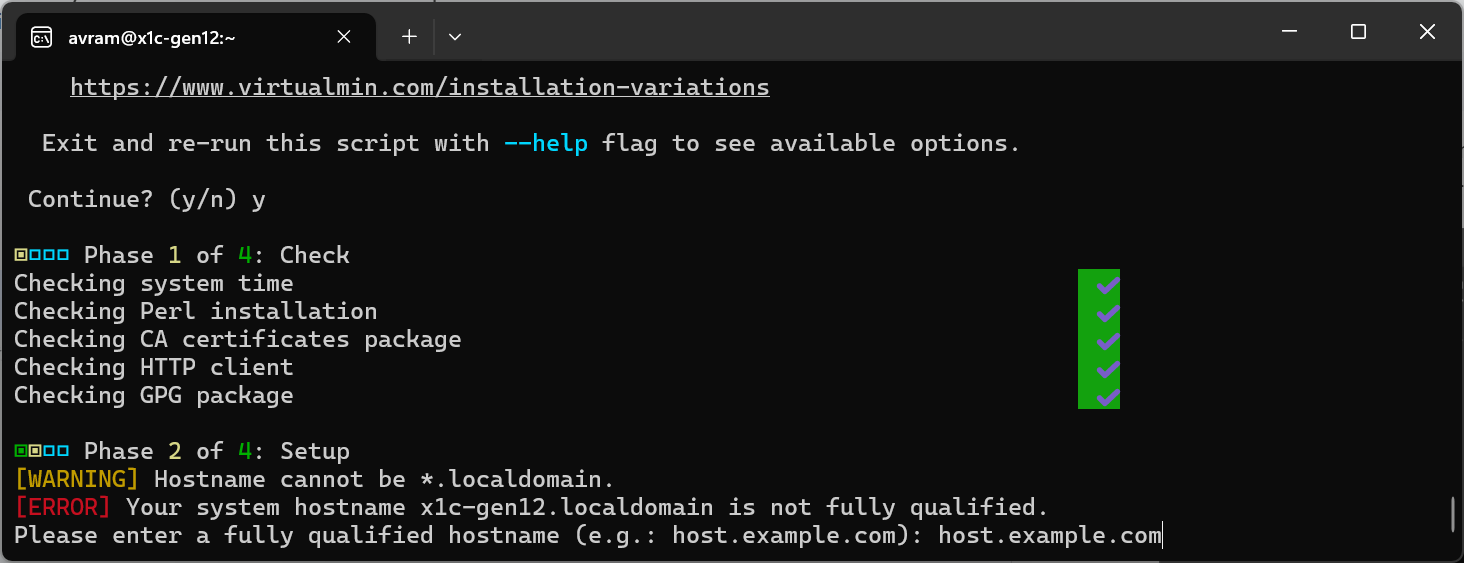Click the red [ERROR] label
The height and width of the screenshot is (563, 1464).
62,507
